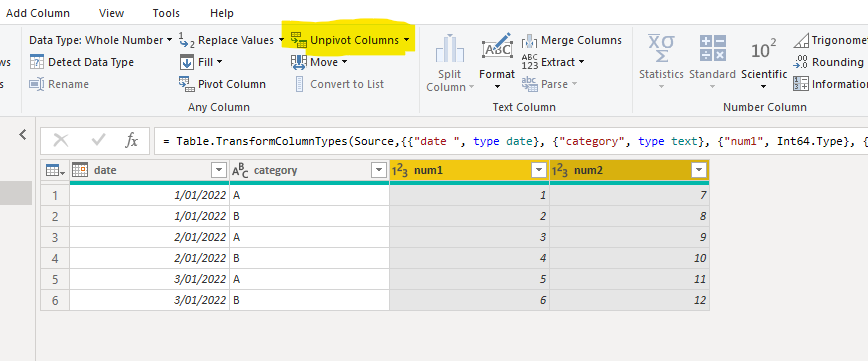Click the Rounding icon
This screenshot has width=868, height=361.
(801, 62)
